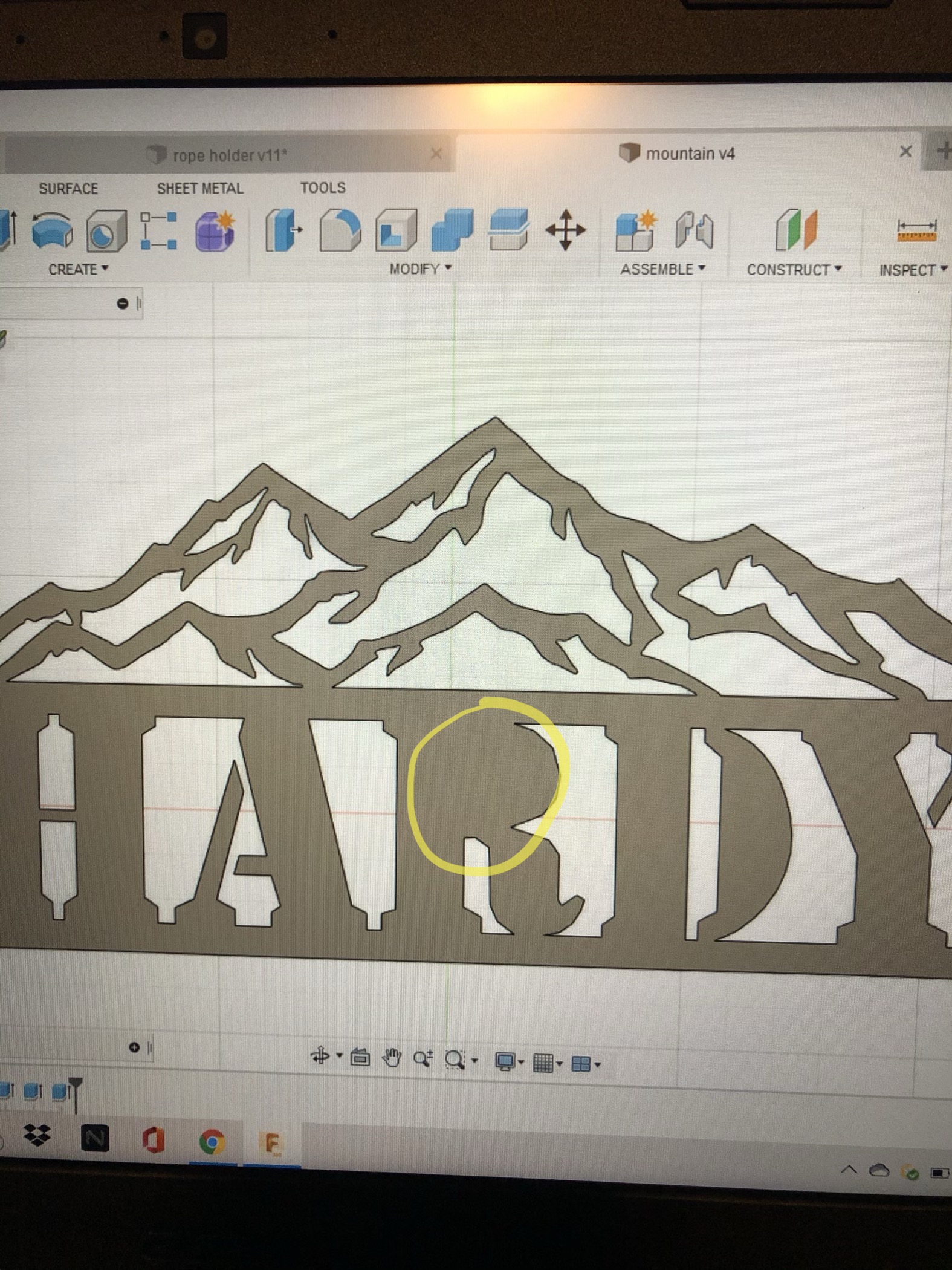Image resolution: width=952 pixels, height=1270 pixels.
Task: Click the Look At navigation icon
Action: (360, 1058)
